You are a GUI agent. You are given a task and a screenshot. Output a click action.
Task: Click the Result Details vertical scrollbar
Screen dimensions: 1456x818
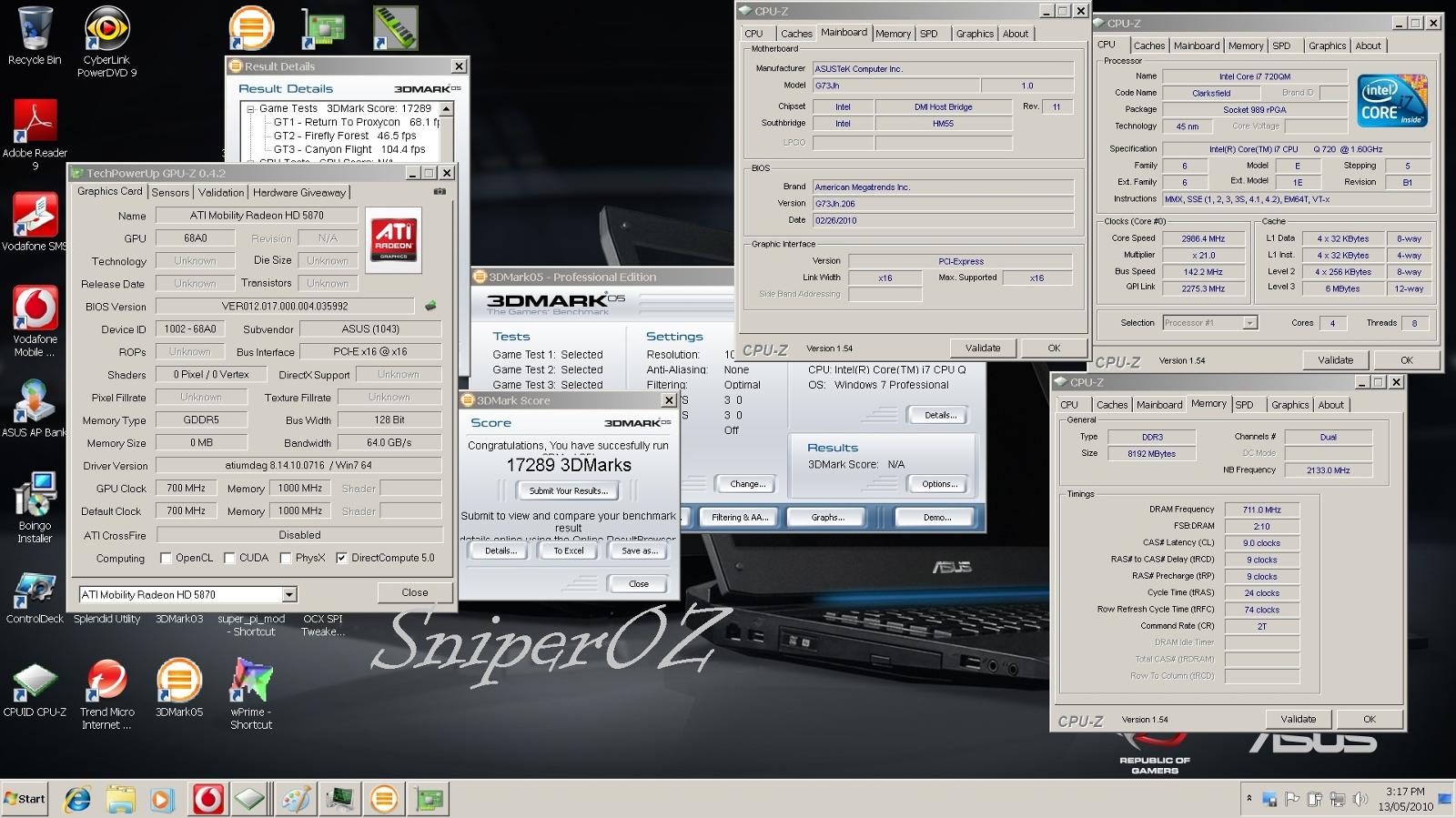click(447, 132)
